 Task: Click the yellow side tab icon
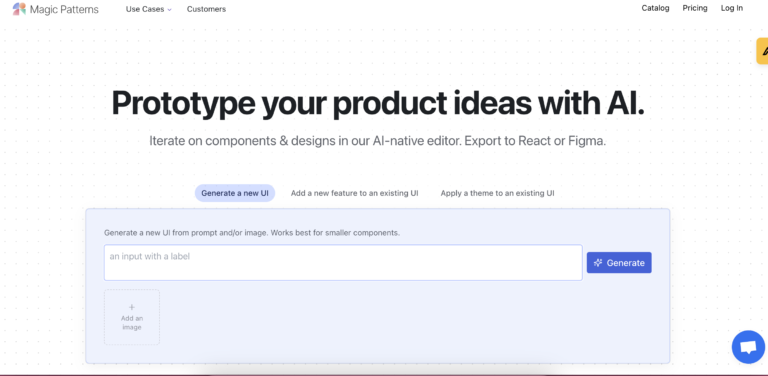pyautogui.click(x=764, y=51)
